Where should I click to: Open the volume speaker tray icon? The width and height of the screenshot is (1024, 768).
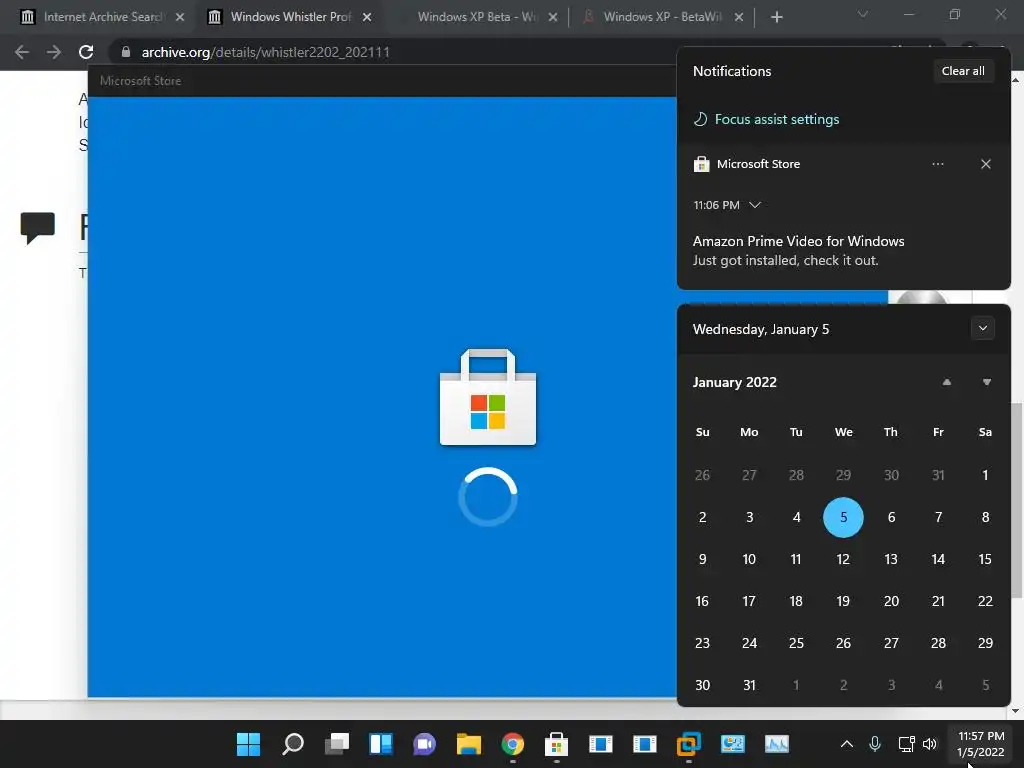(930, 744)
